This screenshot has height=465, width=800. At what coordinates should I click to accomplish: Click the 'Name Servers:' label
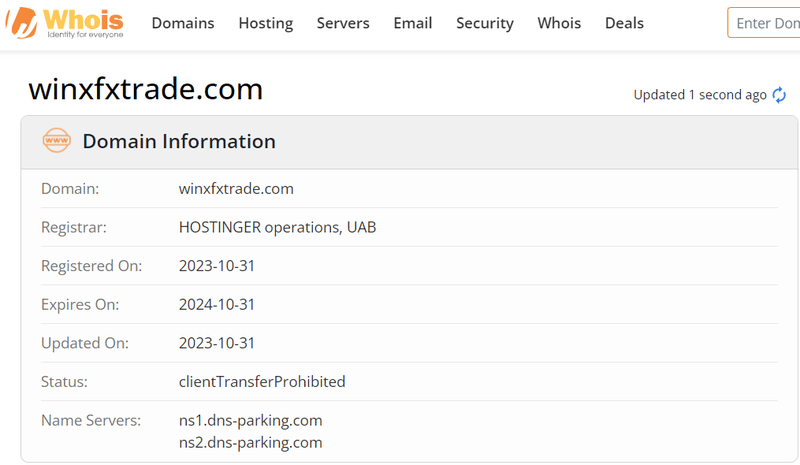click(x=91, y=421)
